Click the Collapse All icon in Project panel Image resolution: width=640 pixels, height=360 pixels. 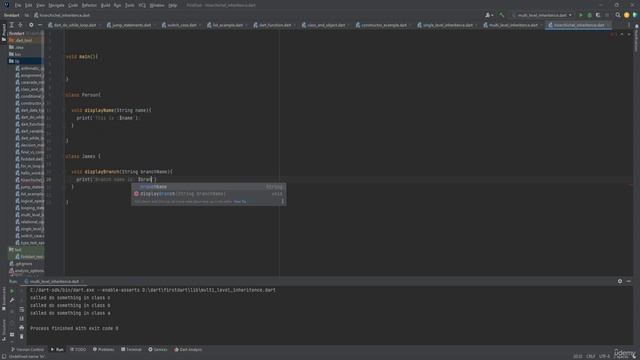pos(20,25)
